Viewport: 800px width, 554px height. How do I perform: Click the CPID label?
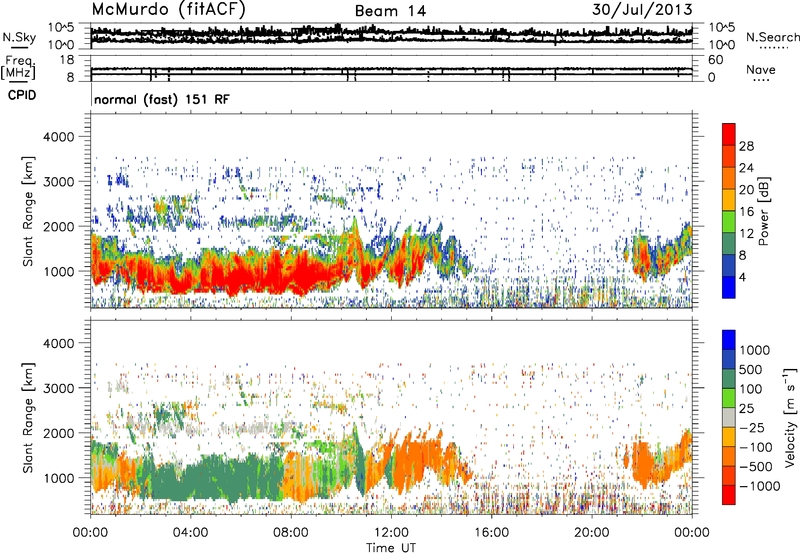22,95
